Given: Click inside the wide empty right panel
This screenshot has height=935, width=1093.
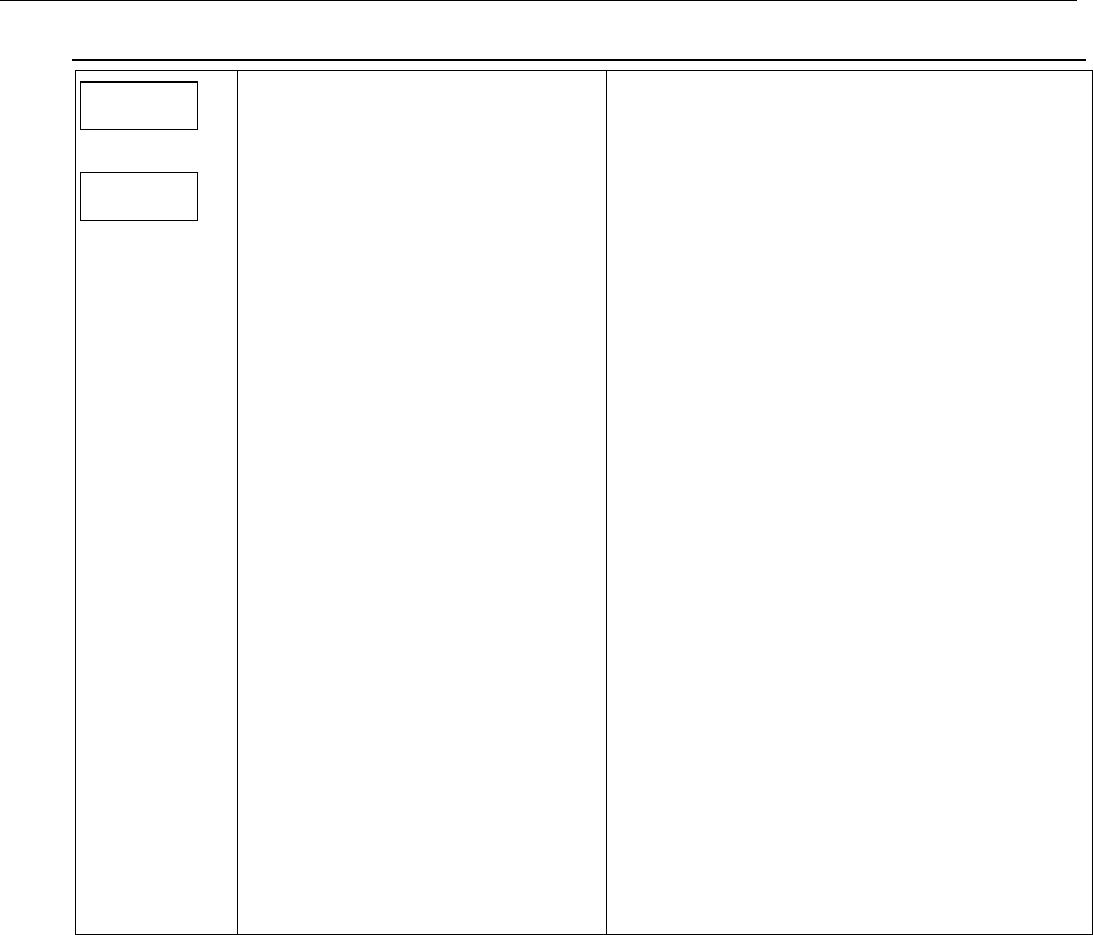Looking at the screenshot, I should click(x=849, y=502).
